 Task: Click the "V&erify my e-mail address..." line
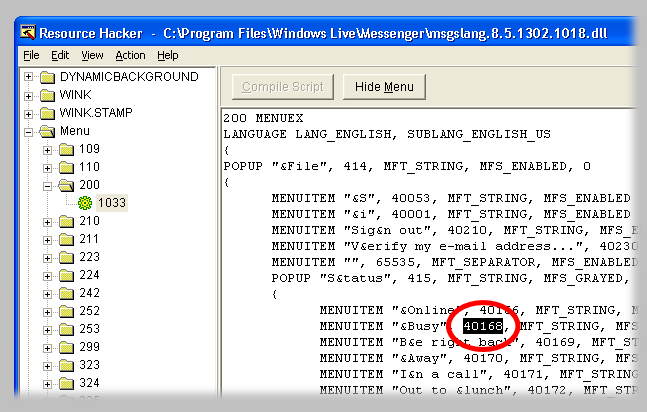point(455,246)
